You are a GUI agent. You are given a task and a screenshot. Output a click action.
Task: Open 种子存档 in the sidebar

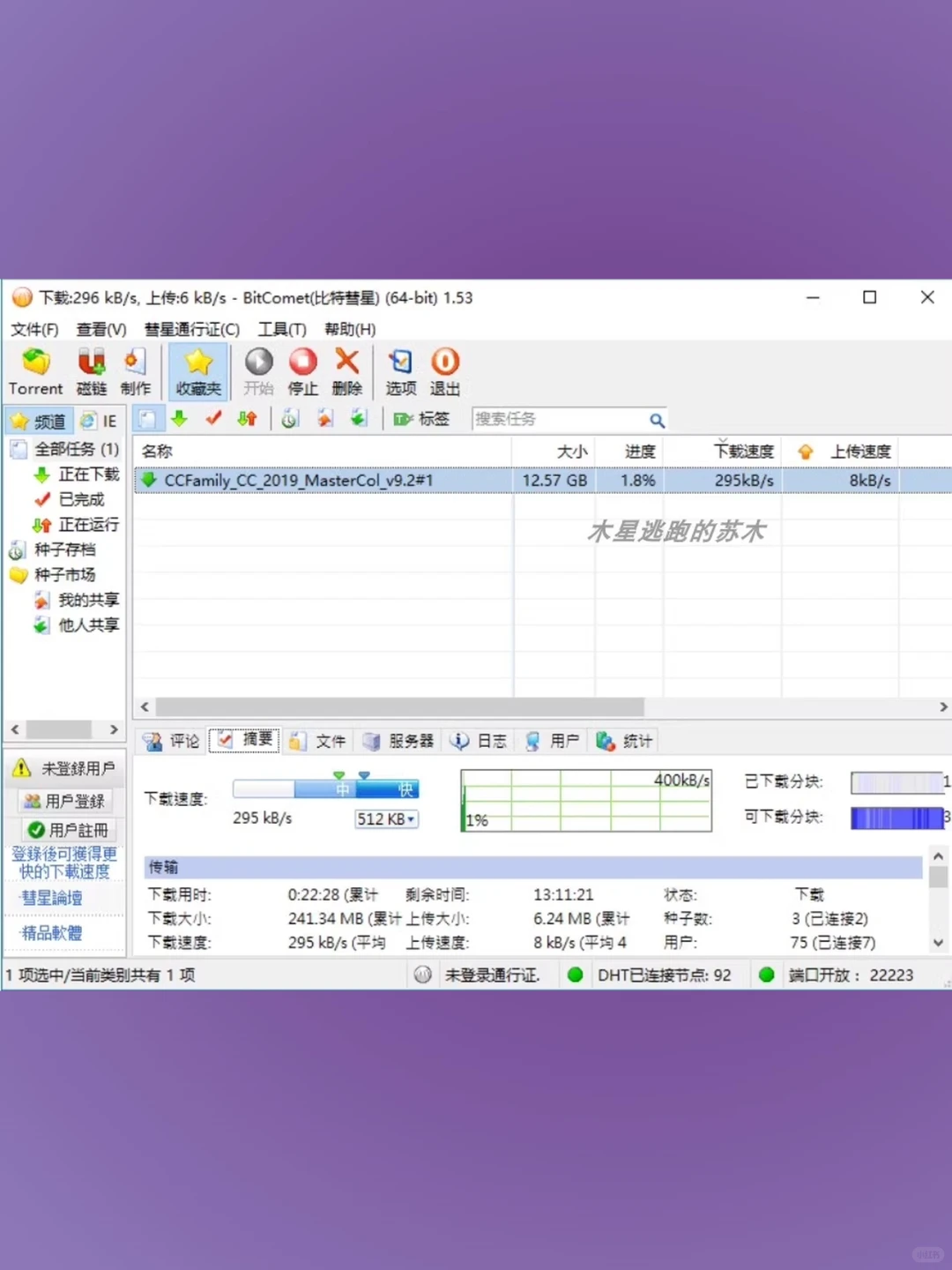[53, 549]
